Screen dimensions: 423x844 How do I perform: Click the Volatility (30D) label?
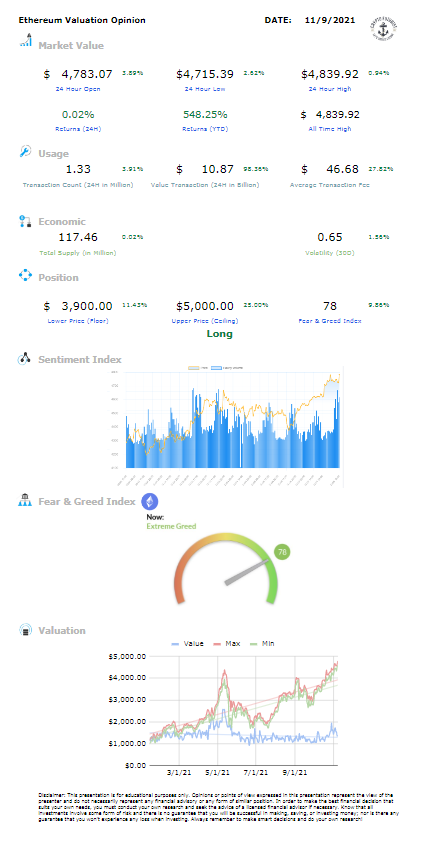tap(329, 252)
